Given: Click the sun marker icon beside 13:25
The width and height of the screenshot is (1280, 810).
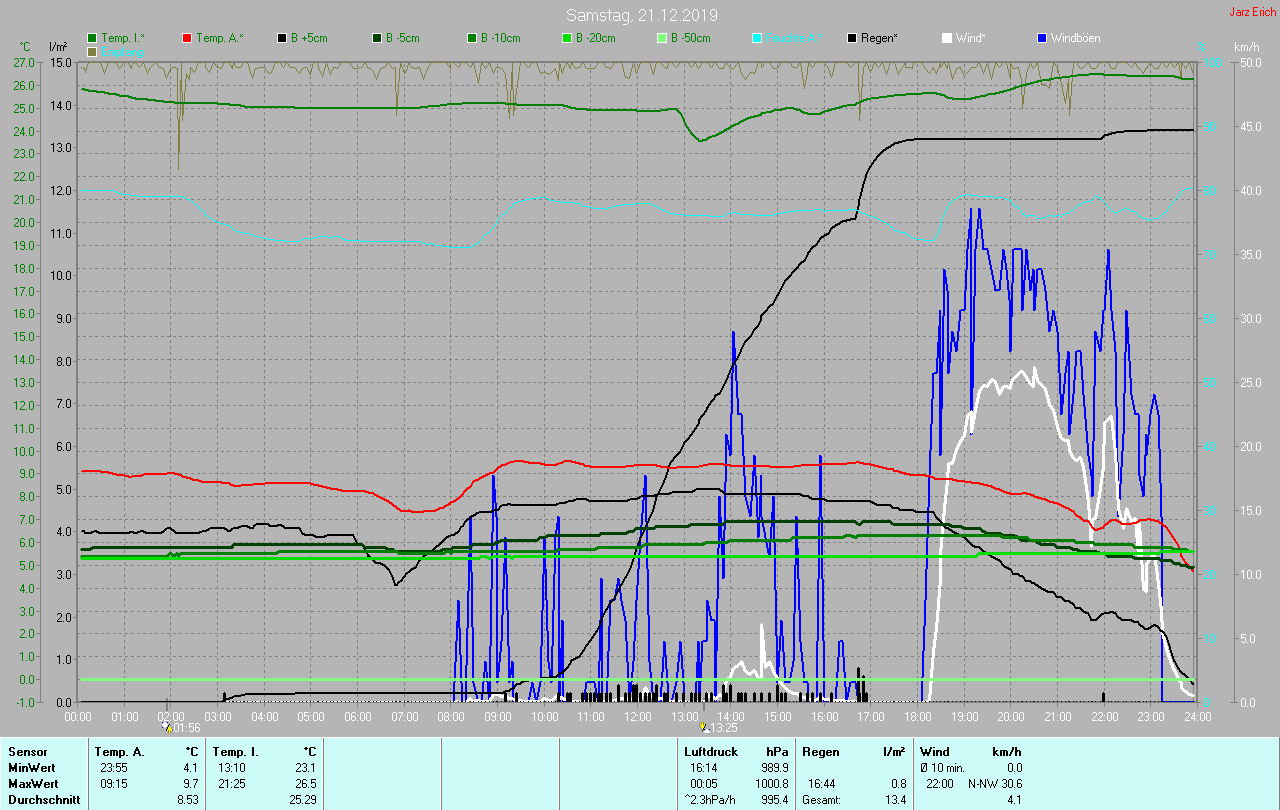Looking at the screenshot, I should click(x=705, y=728).
